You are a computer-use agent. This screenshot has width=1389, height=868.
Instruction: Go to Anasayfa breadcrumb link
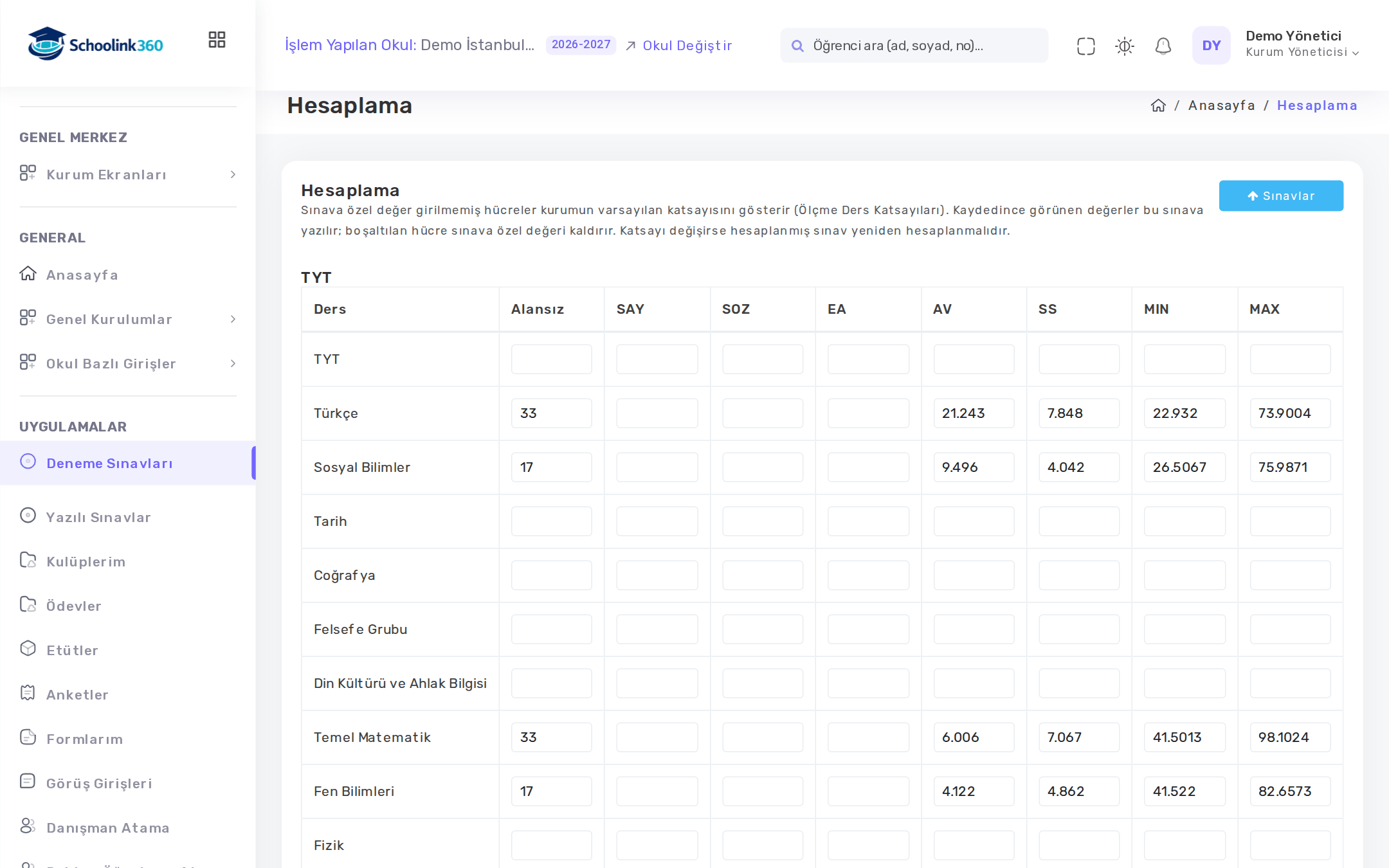pyautogui.click(x=1221, y=105)
